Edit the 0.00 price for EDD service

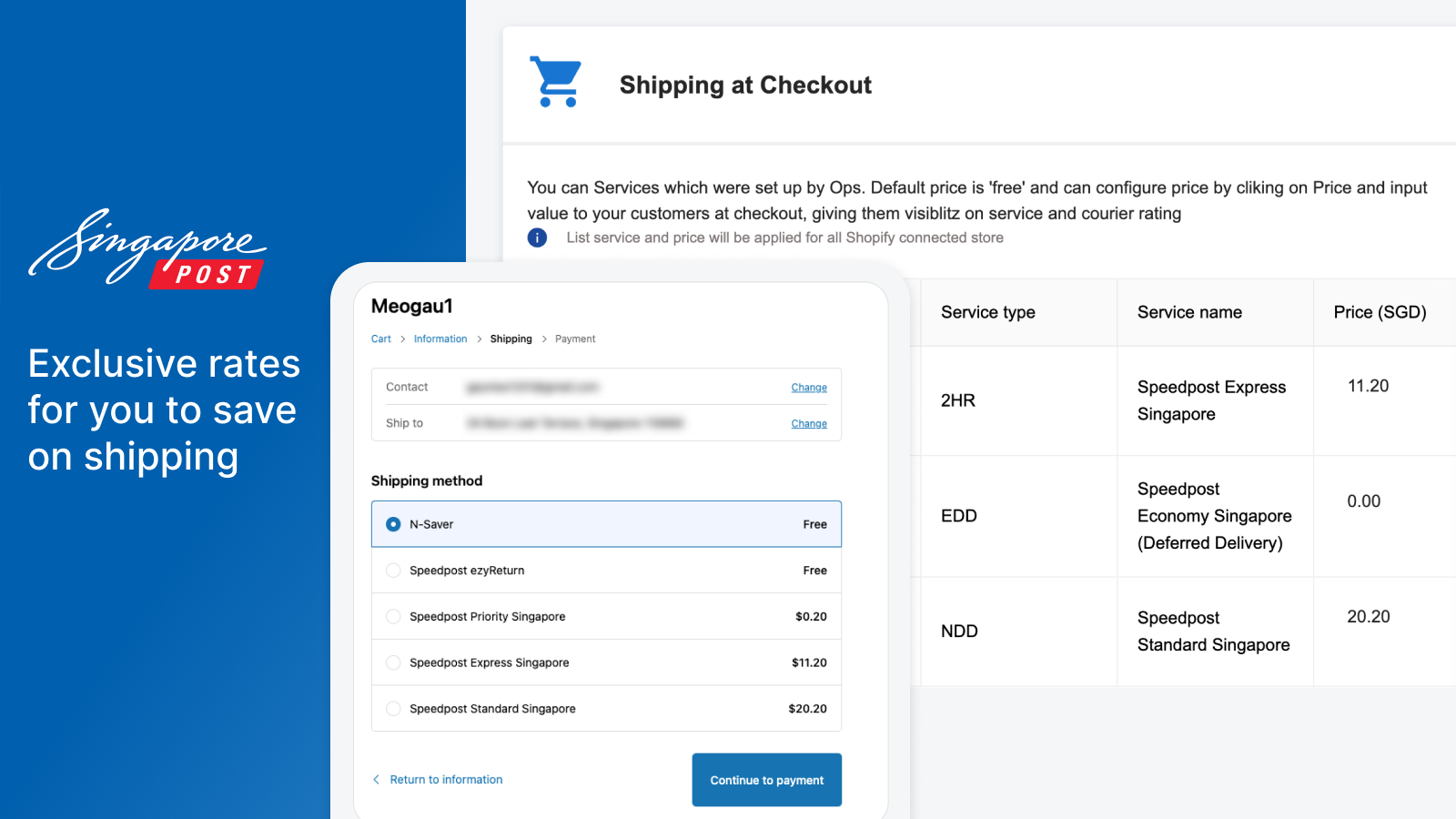pos(1364,501)
